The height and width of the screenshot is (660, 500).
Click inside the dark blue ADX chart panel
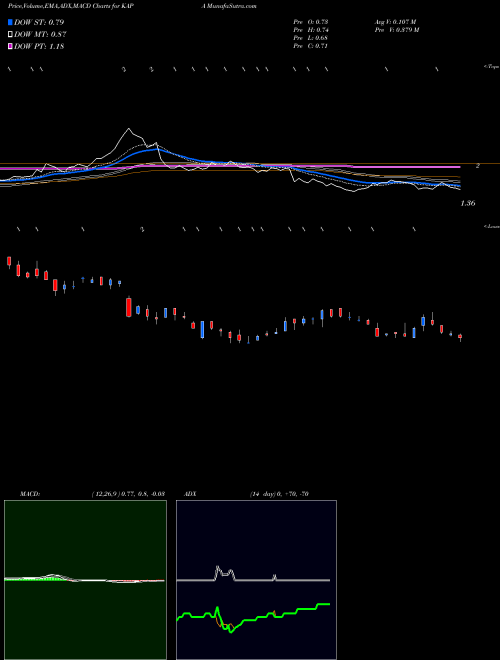click(x=256, y=580)
